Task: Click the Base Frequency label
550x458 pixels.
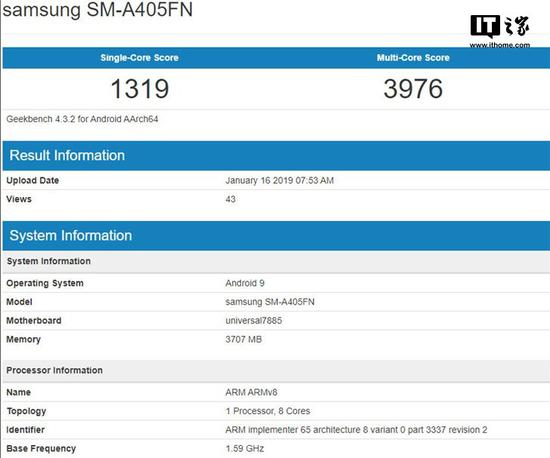Action: coord(41,449)
